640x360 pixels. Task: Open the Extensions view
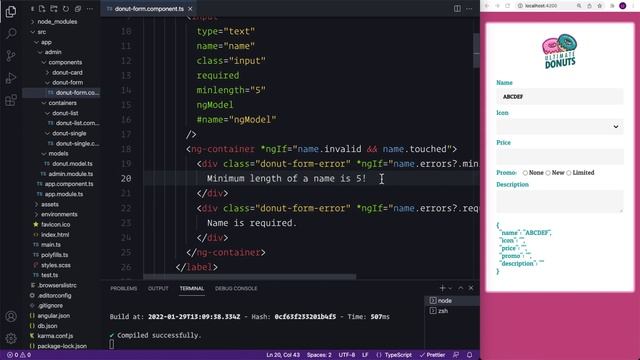pyautogui.click(x=11, y=100)
